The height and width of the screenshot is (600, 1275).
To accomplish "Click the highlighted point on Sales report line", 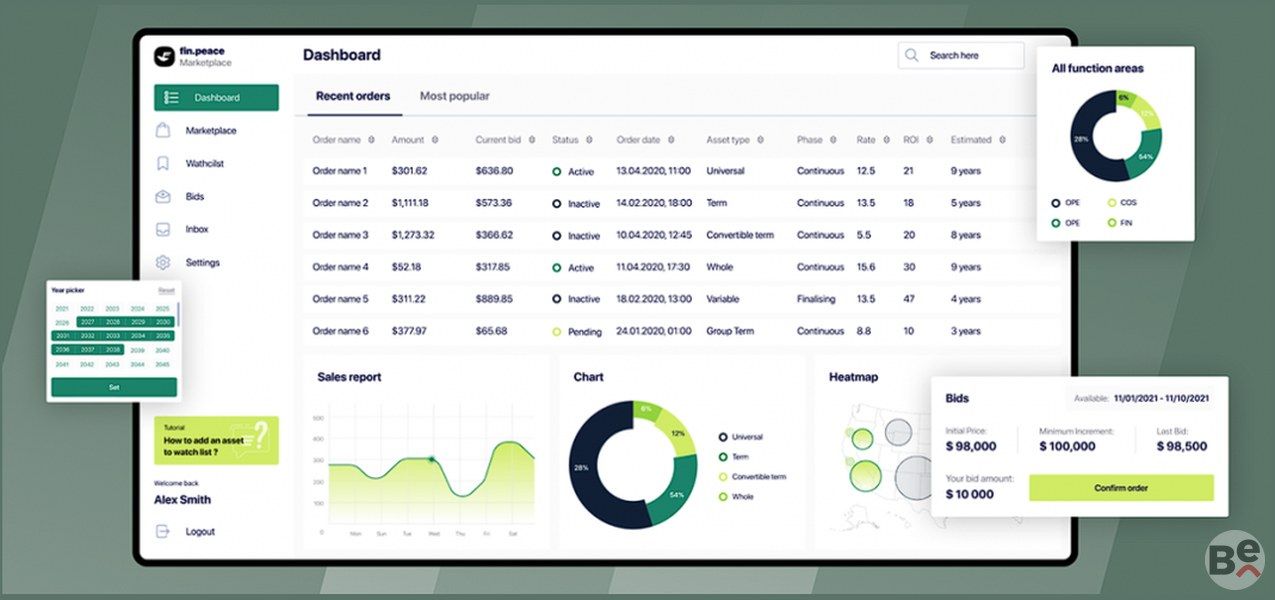I will click(432, 459).
